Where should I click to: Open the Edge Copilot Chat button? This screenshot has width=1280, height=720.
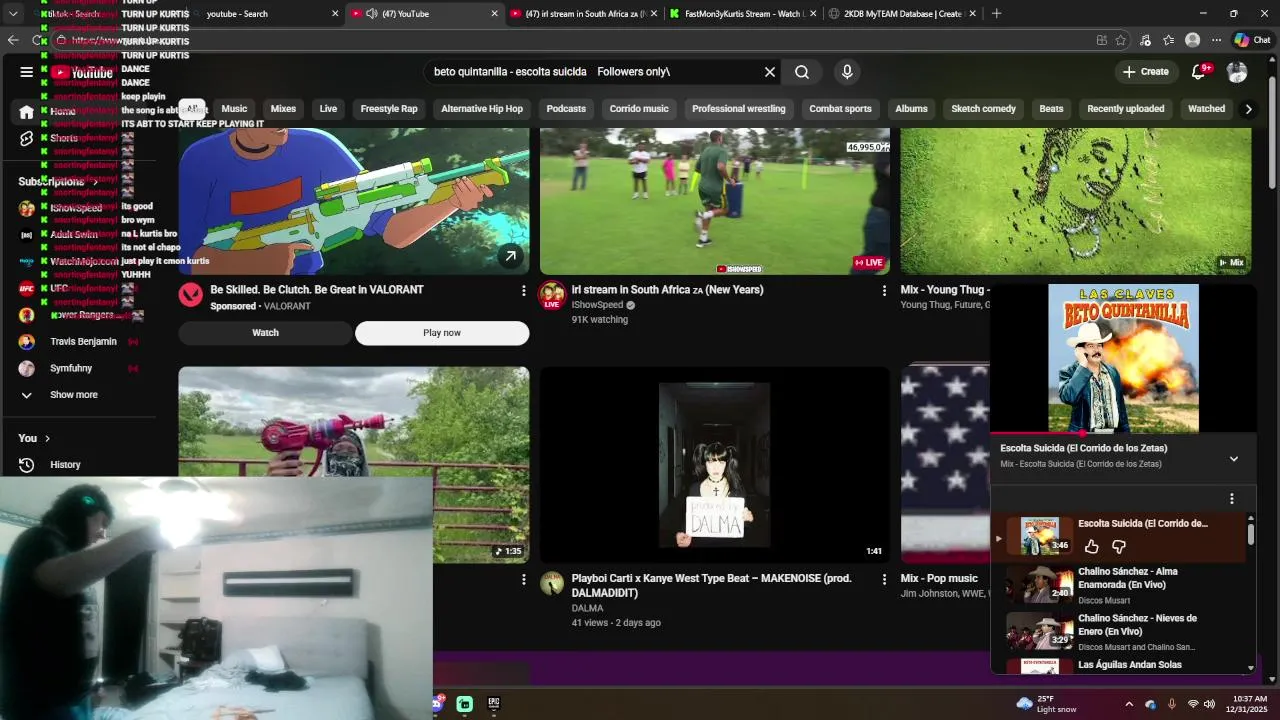tap(1252, 40)
